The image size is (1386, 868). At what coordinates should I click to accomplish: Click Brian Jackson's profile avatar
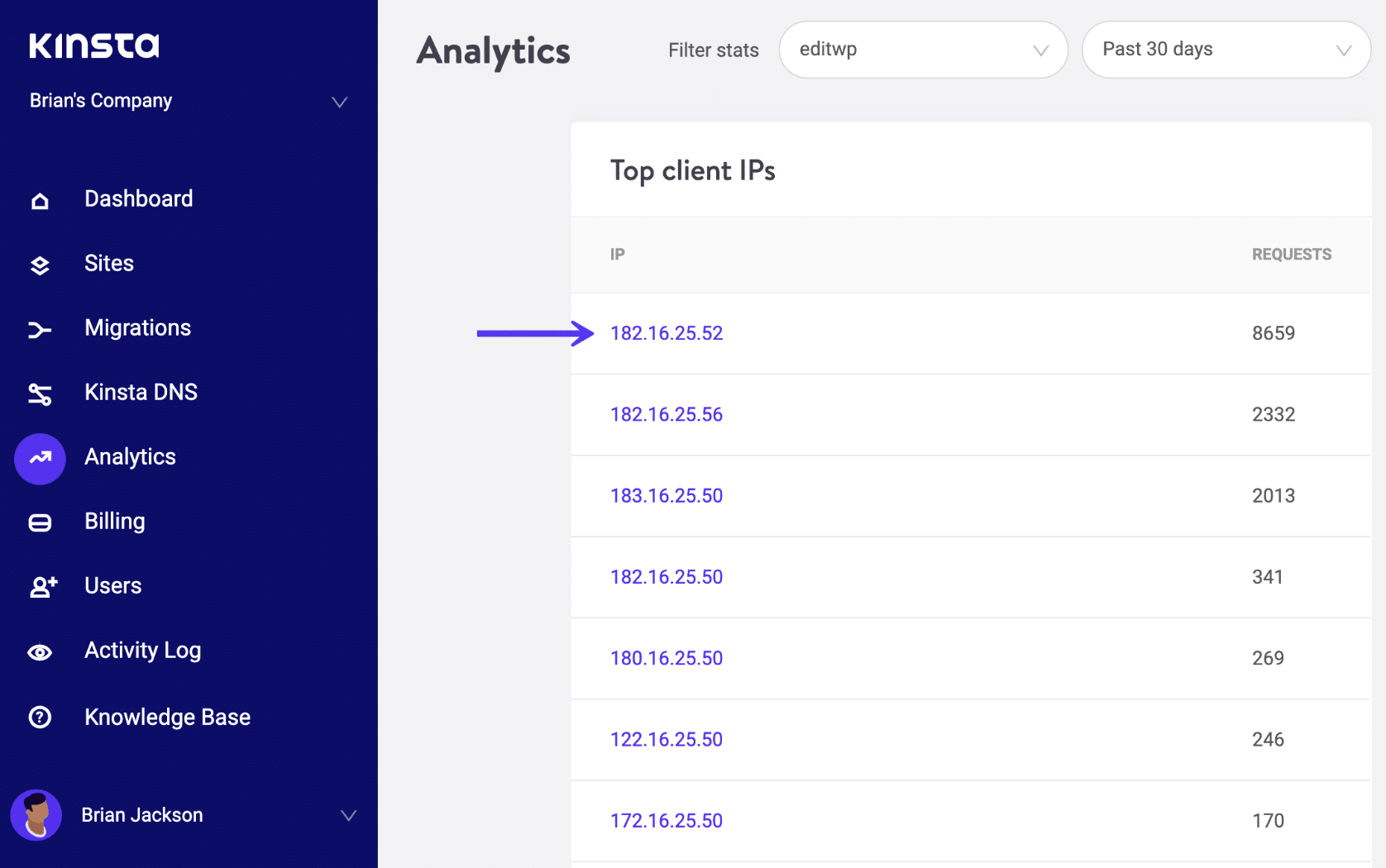(36, 815)
